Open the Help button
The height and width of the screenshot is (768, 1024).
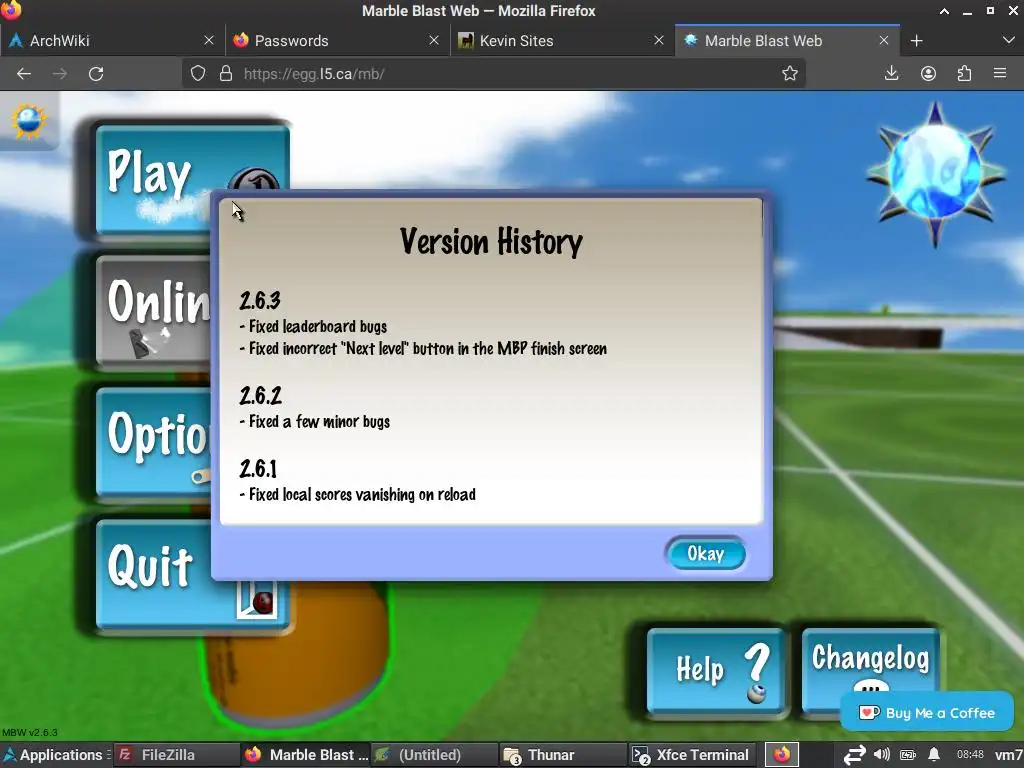(716, 670)
